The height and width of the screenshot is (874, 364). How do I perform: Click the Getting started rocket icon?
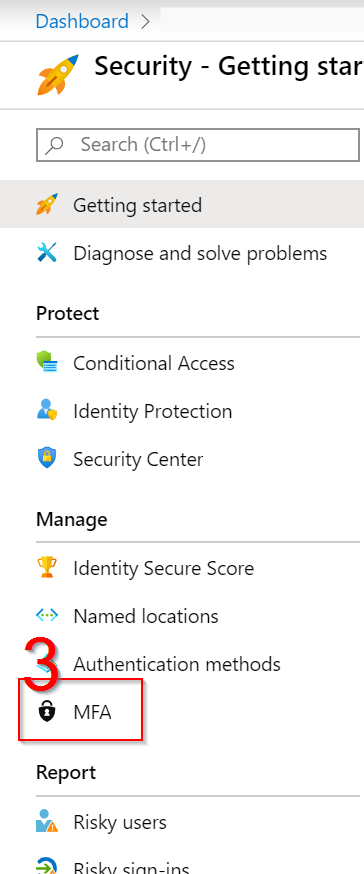click(x=47, y=205)
